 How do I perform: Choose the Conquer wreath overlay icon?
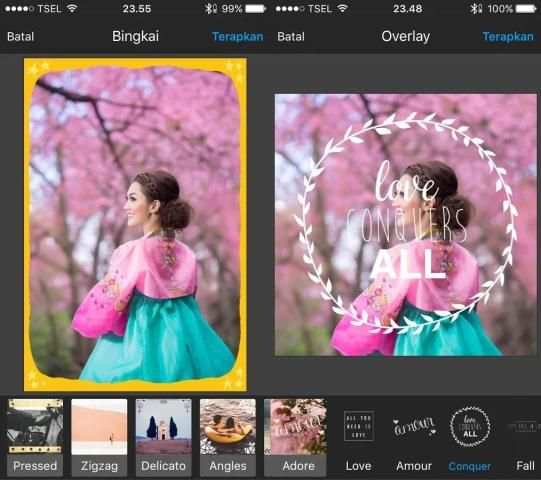click(x=470, y=427)
